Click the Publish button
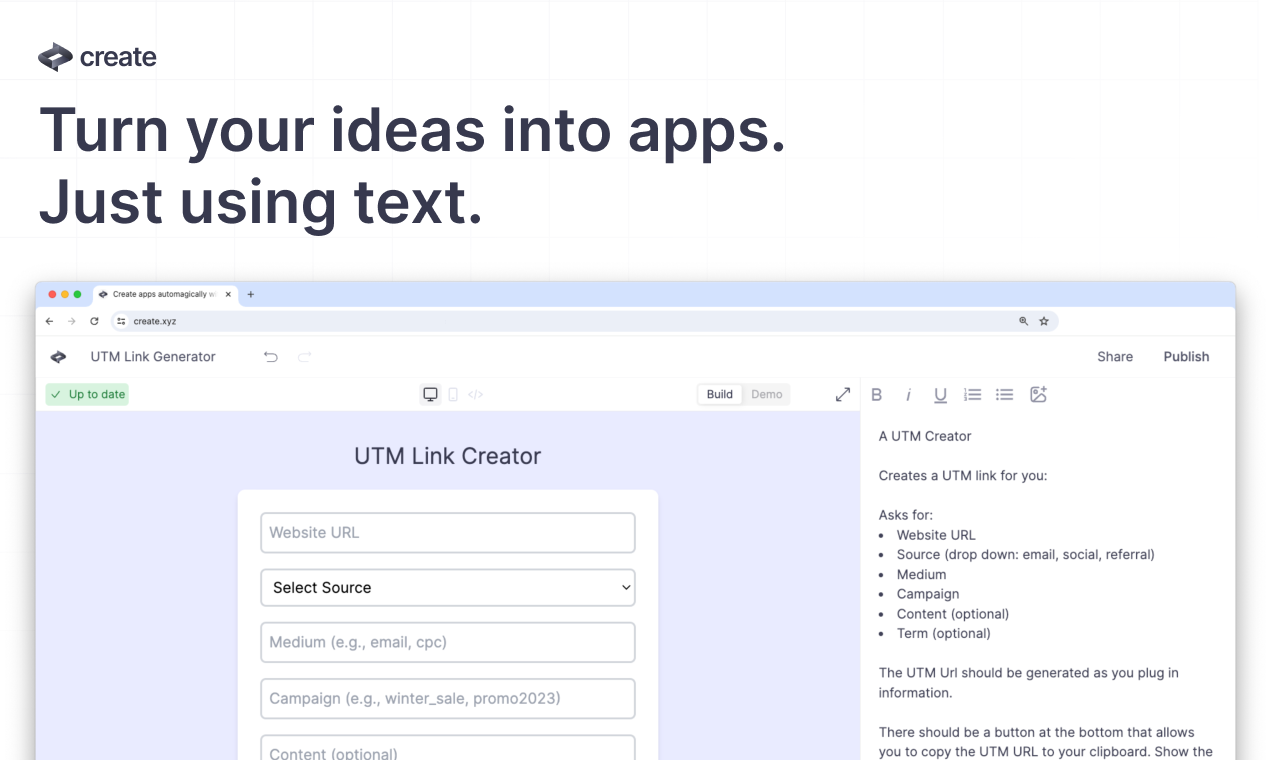The height and width of the screenshot is (760, 1270). [x=1186, y=356]
